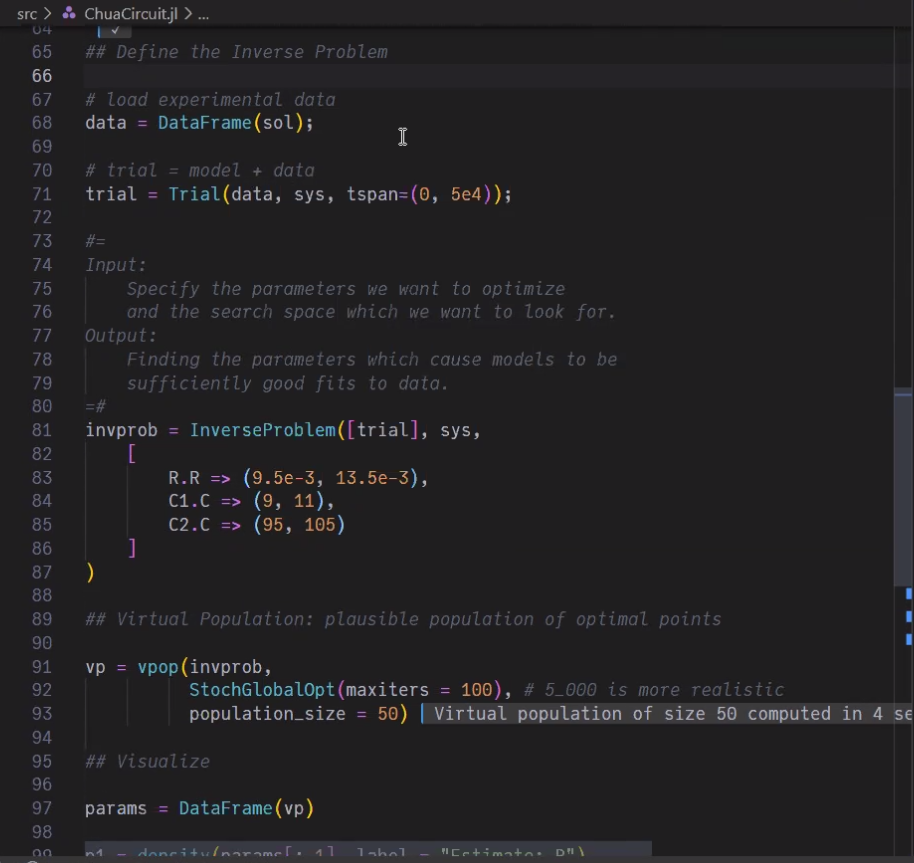Click line number 66 in gutter

tap(41, 76)
